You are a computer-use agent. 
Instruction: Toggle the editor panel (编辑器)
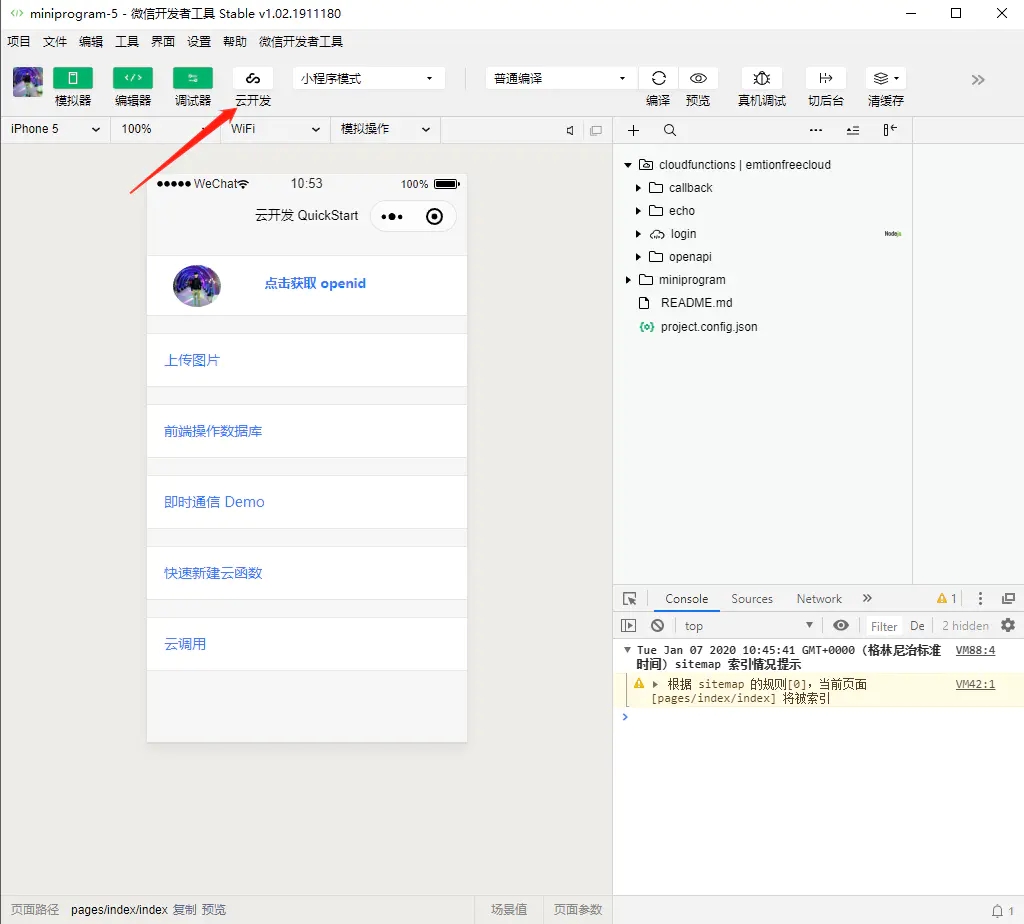[x=133, y=78]
